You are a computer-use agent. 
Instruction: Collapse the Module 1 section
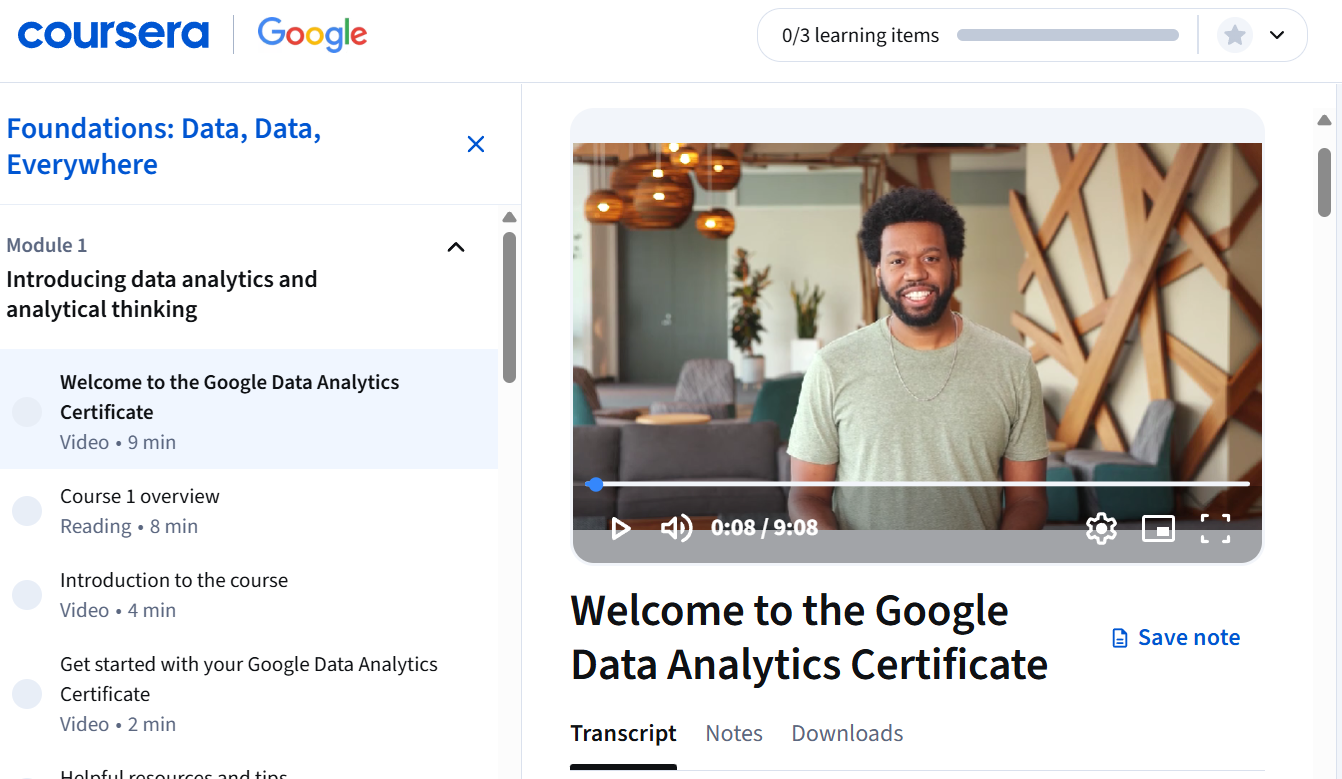pos(456,247)
